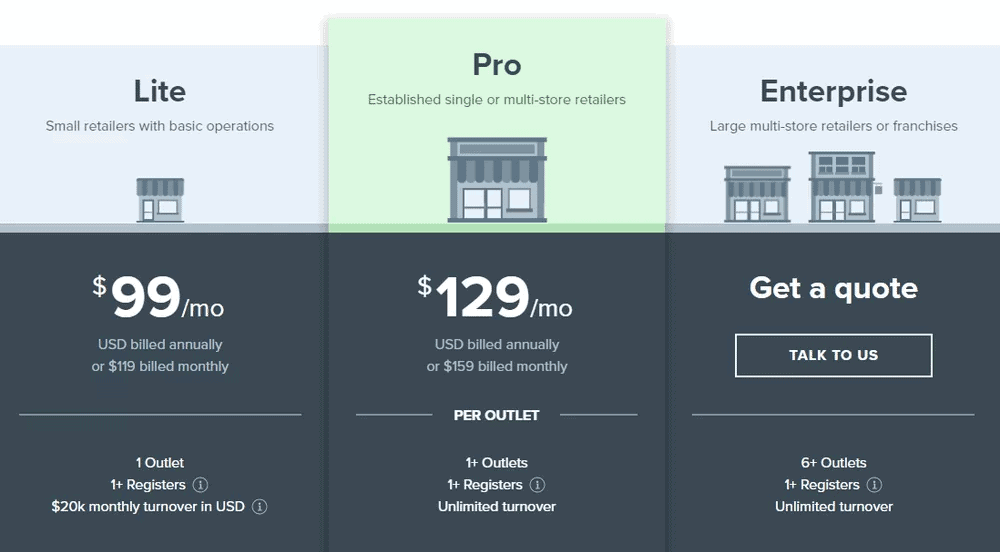Select the Pro plan heading
Image resolution: width=1000 pixels, height=552 pixels.
click(497, 65)
